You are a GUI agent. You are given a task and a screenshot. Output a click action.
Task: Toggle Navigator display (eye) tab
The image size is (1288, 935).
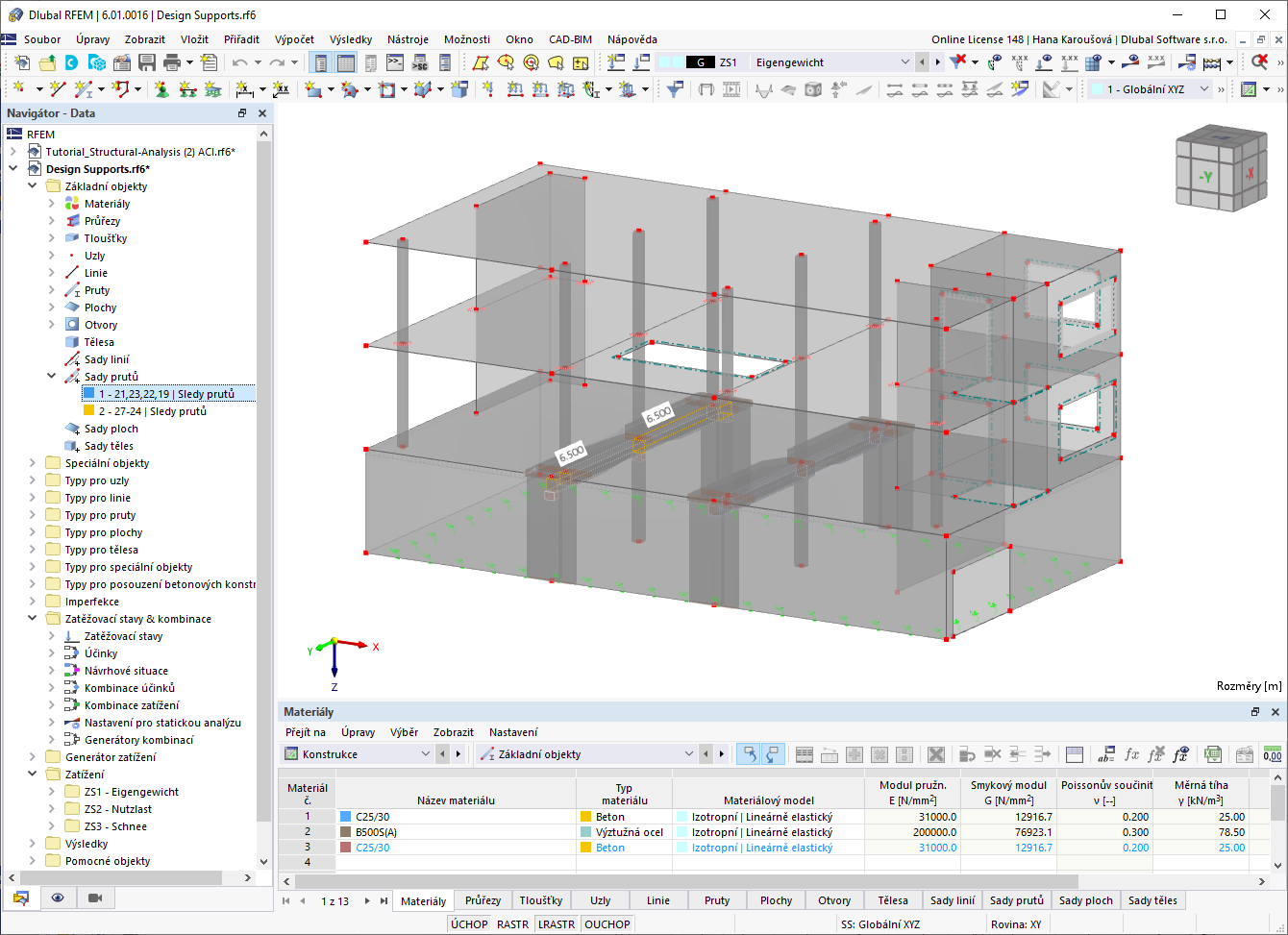click(59, 898)
